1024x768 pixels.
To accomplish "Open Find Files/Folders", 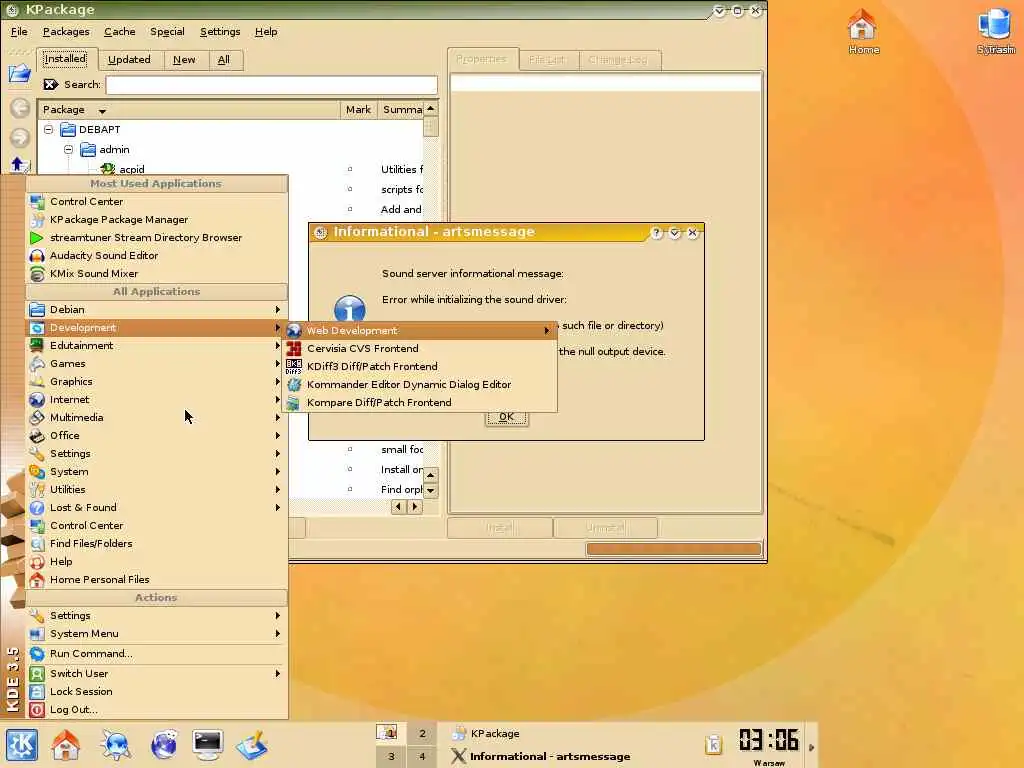I will pos(157,543).
